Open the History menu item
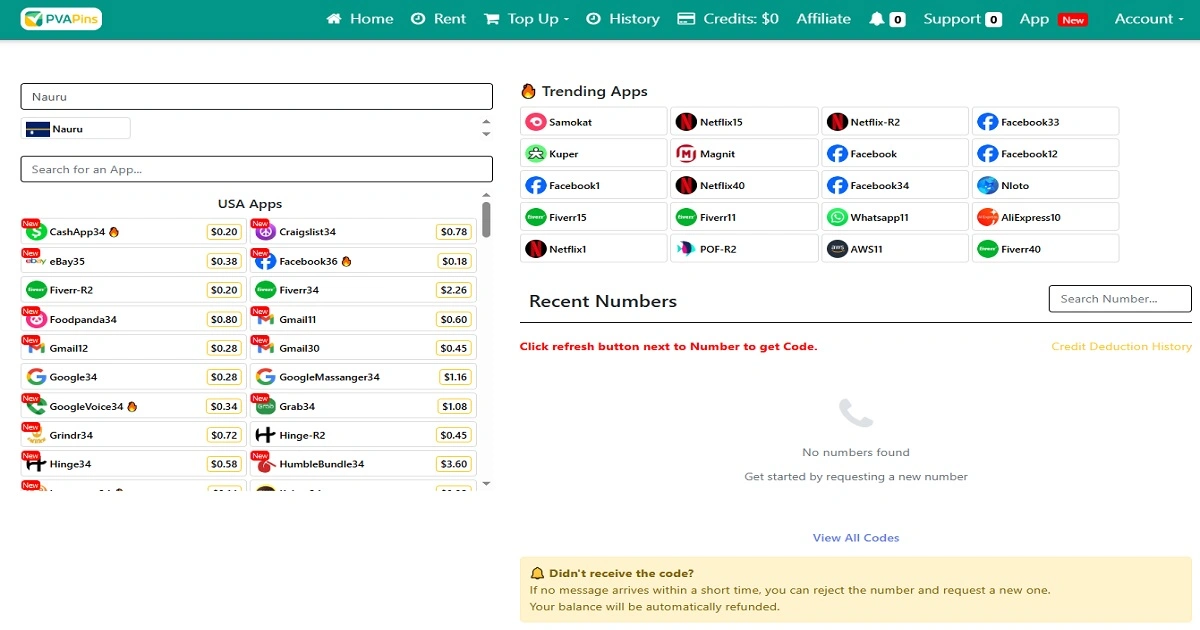1200x630 pixels. click(622, 19)
